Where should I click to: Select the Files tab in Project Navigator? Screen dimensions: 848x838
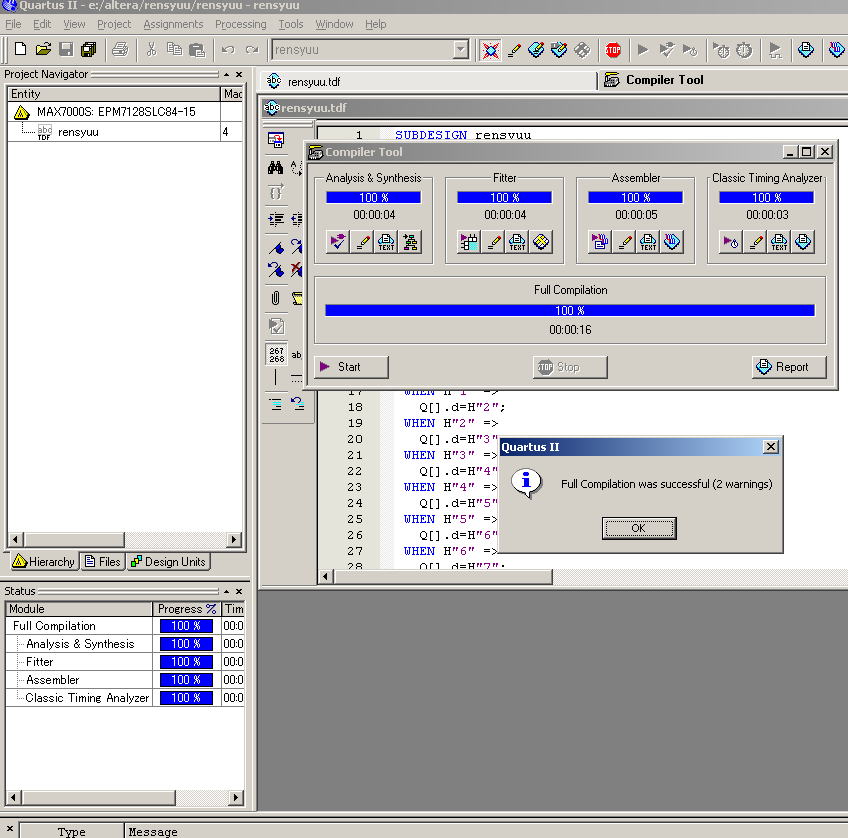coord(103,562)
